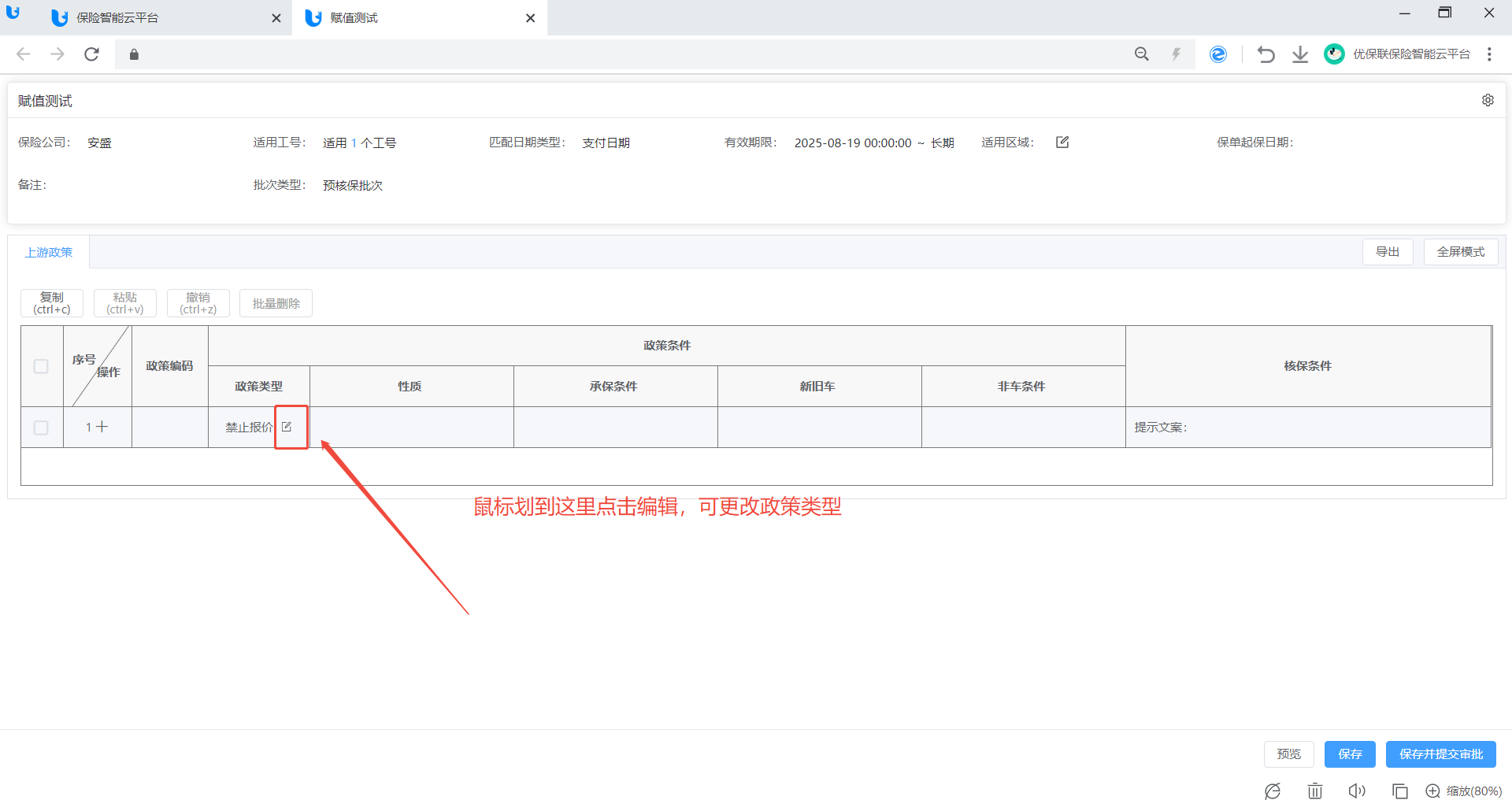Click the speaker icon in bottom status bar

tap(1357, 791)
